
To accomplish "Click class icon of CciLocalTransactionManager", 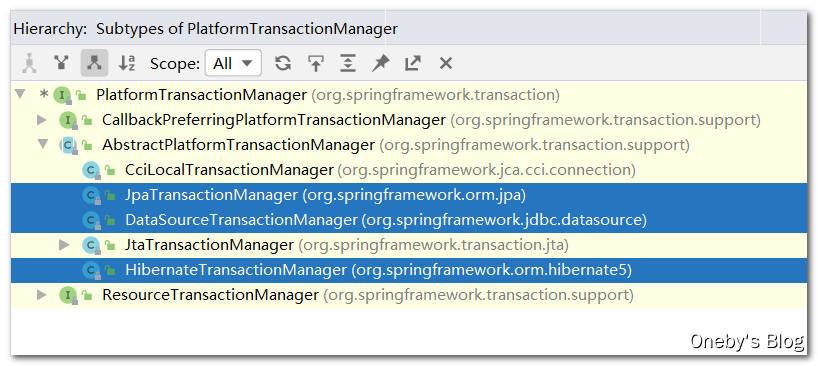I will 91,170.
